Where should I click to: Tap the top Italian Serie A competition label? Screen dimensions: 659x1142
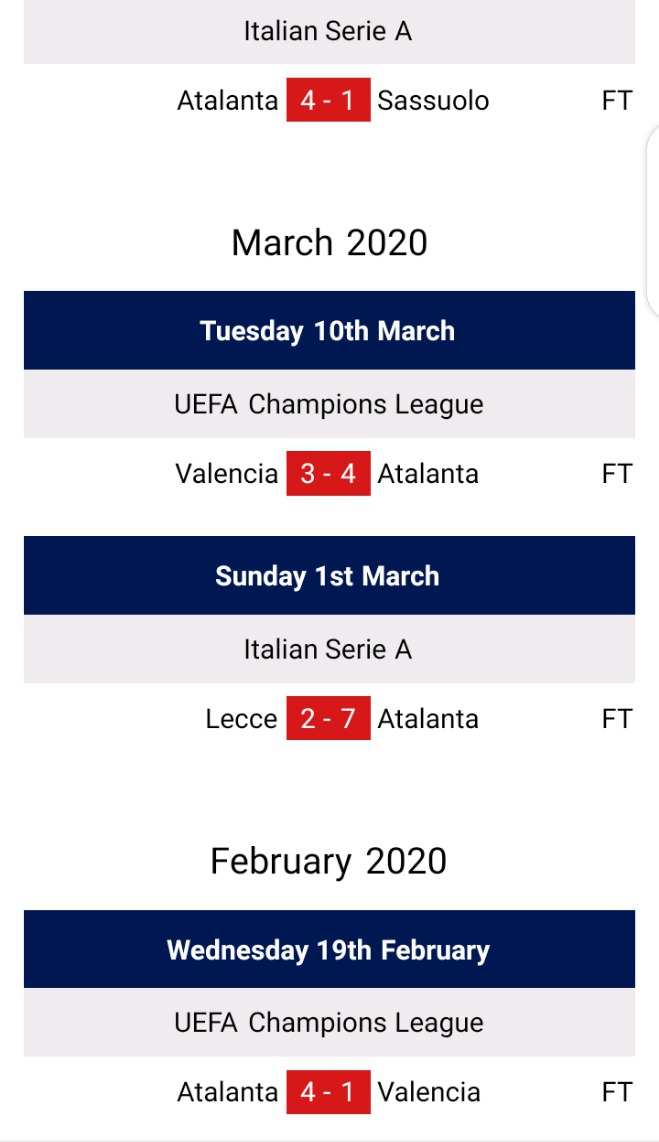point(328,31)
